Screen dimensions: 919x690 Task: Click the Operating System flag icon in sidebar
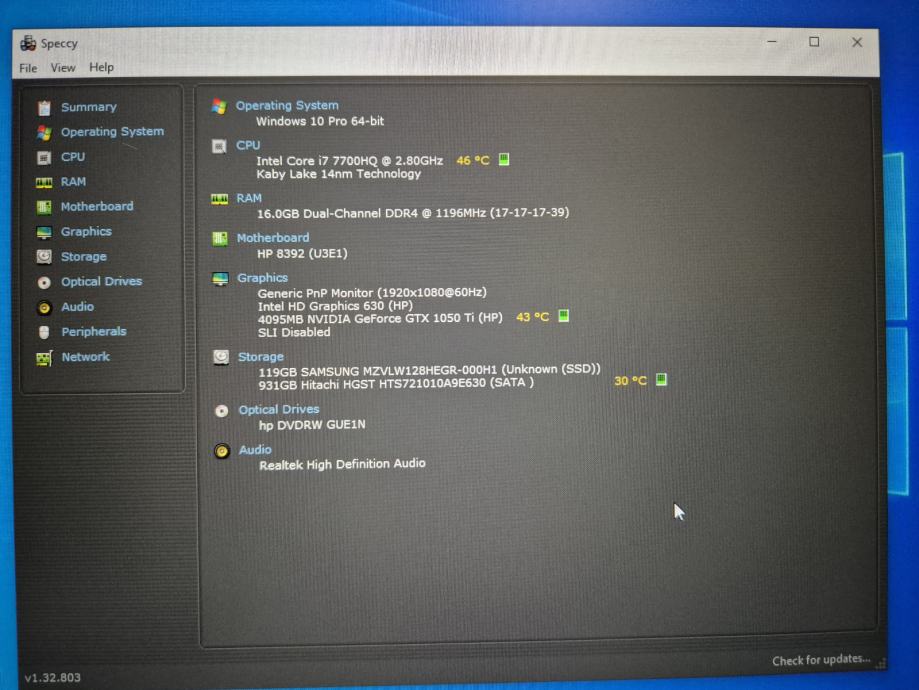[x=45, y=132]
